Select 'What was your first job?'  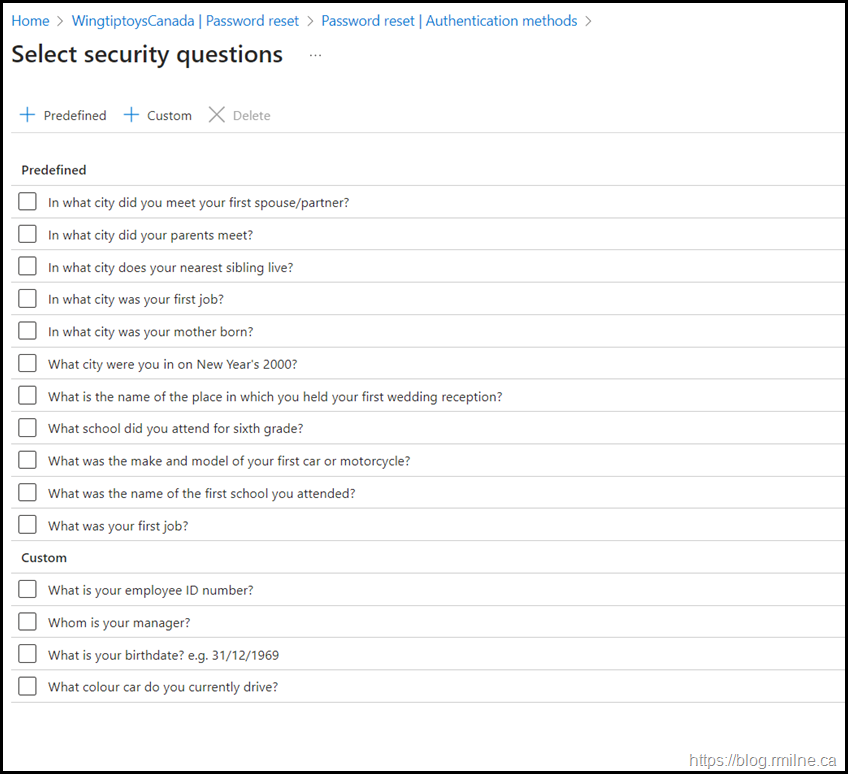[x=27, y=524]
